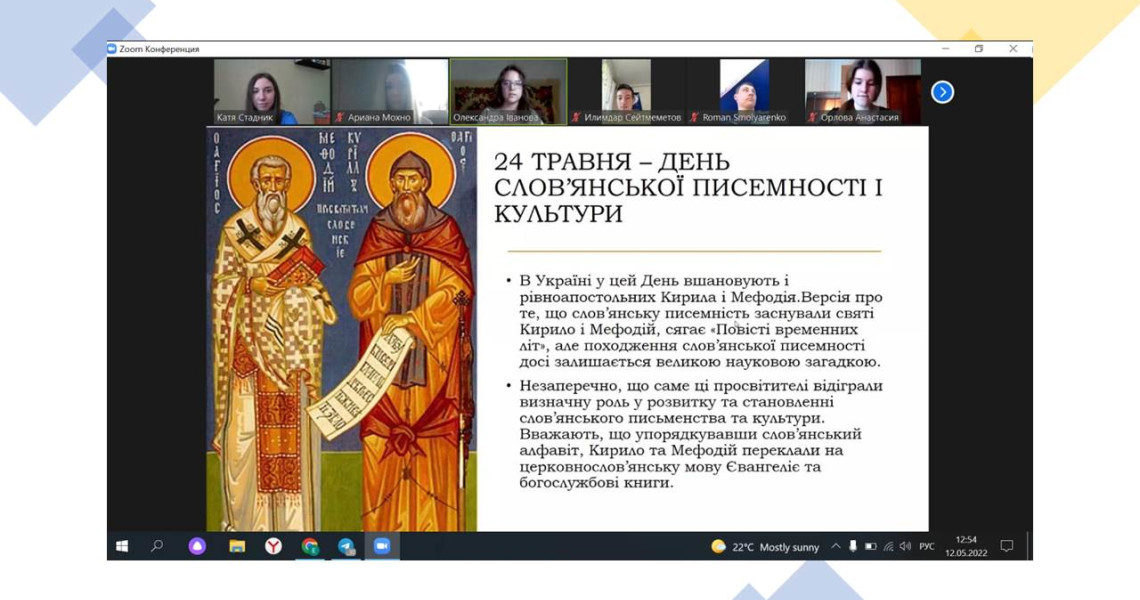Open taskbar search magnifier
Viewport: 1140px width, 600px height.
[x=157, y=546]
